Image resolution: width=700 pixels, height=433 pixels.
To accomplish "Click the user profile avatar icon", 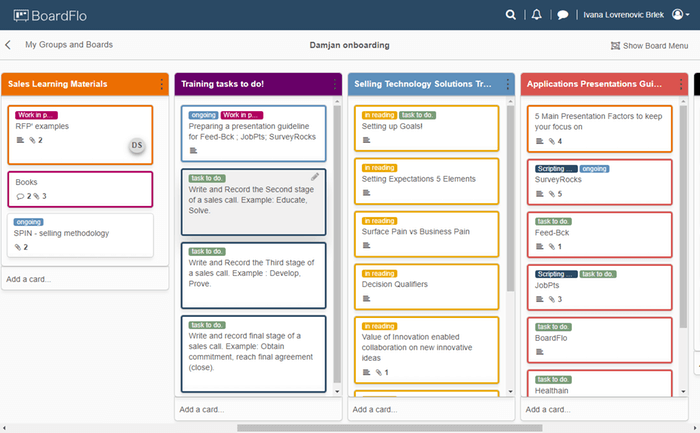I will coord(679,15).
